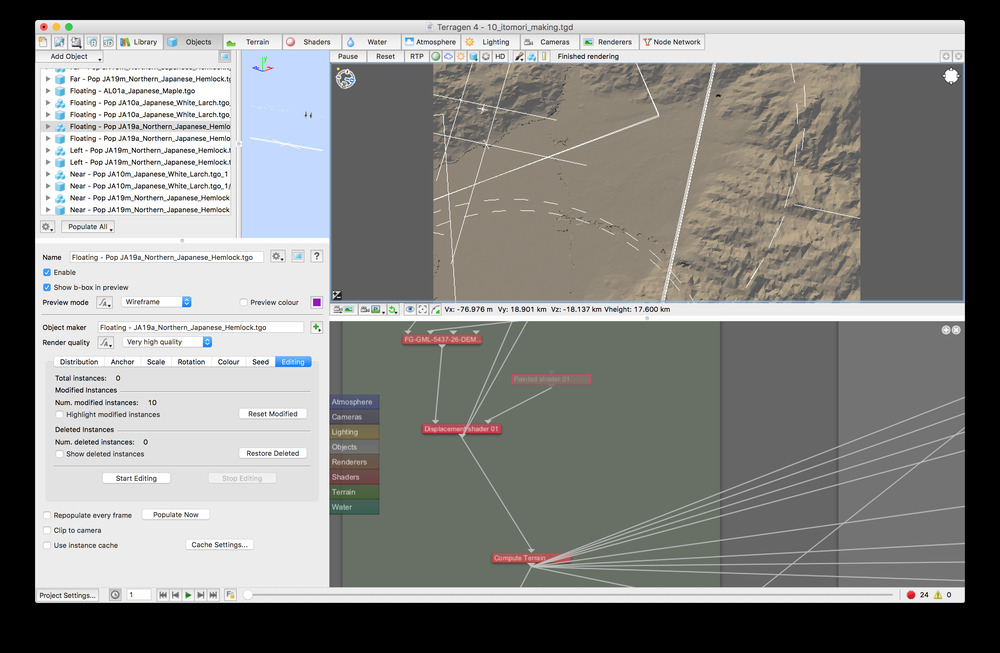
Task: Click the frame-selection icon below the preview
Action: point(423,309)
